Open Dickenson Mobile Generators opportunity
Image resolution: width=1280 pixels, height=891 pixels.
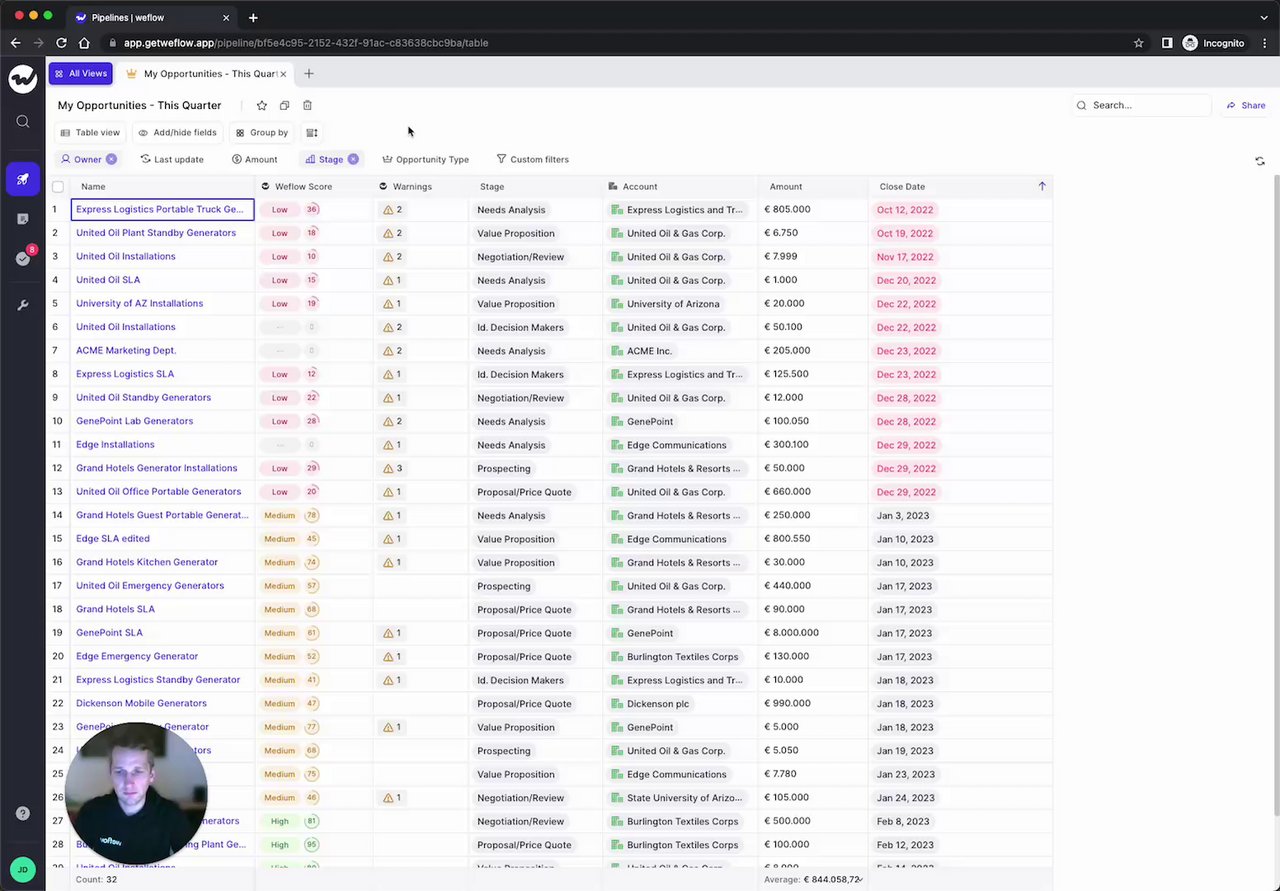tap(141, 703)
